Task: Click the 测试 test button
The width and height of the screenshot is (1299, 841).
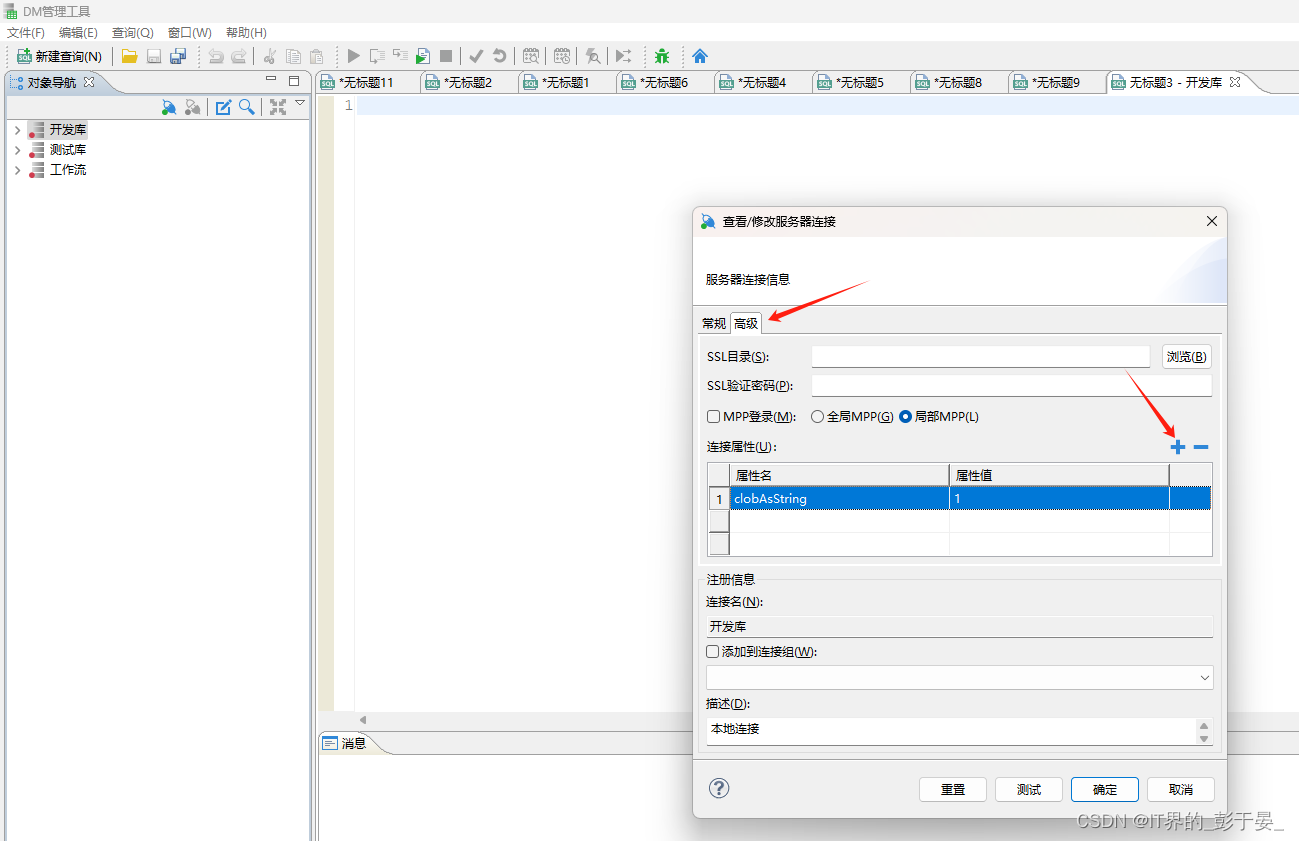Action: (1029, 789)
